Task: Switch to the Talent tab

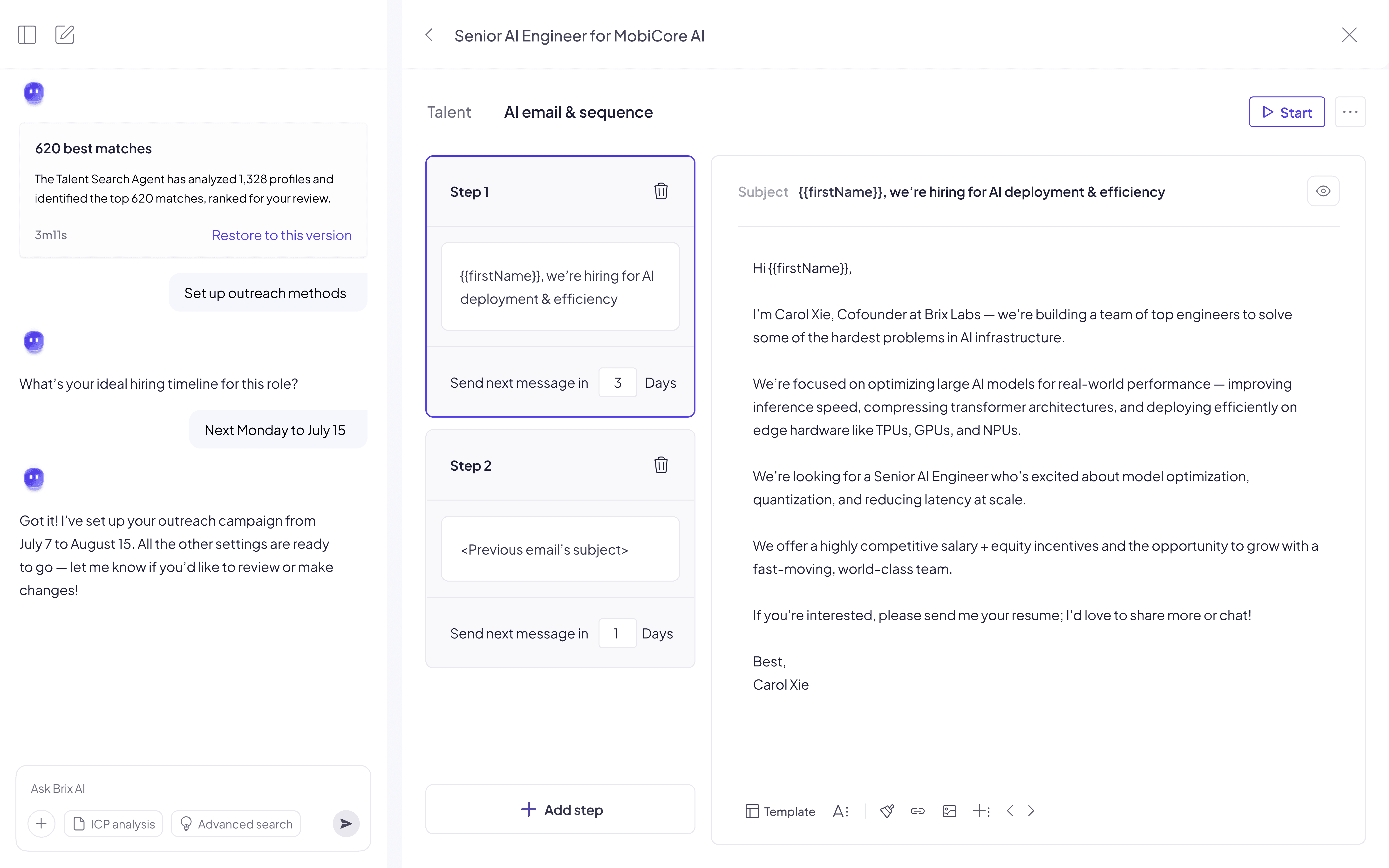Action: (x=449, y=112)
